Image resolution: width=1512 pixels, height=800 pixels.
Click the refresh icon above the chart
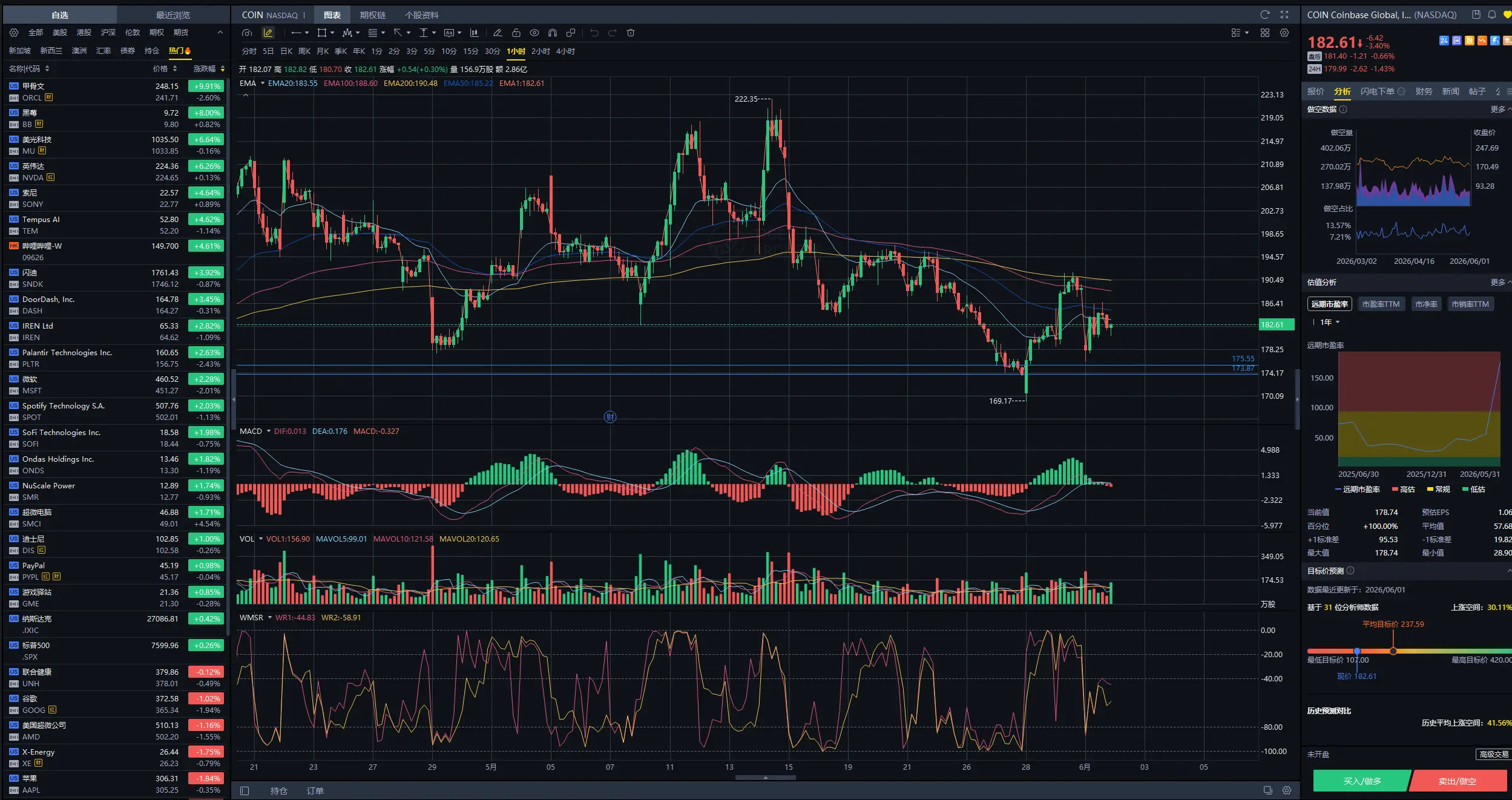(x=1264, y=15)
